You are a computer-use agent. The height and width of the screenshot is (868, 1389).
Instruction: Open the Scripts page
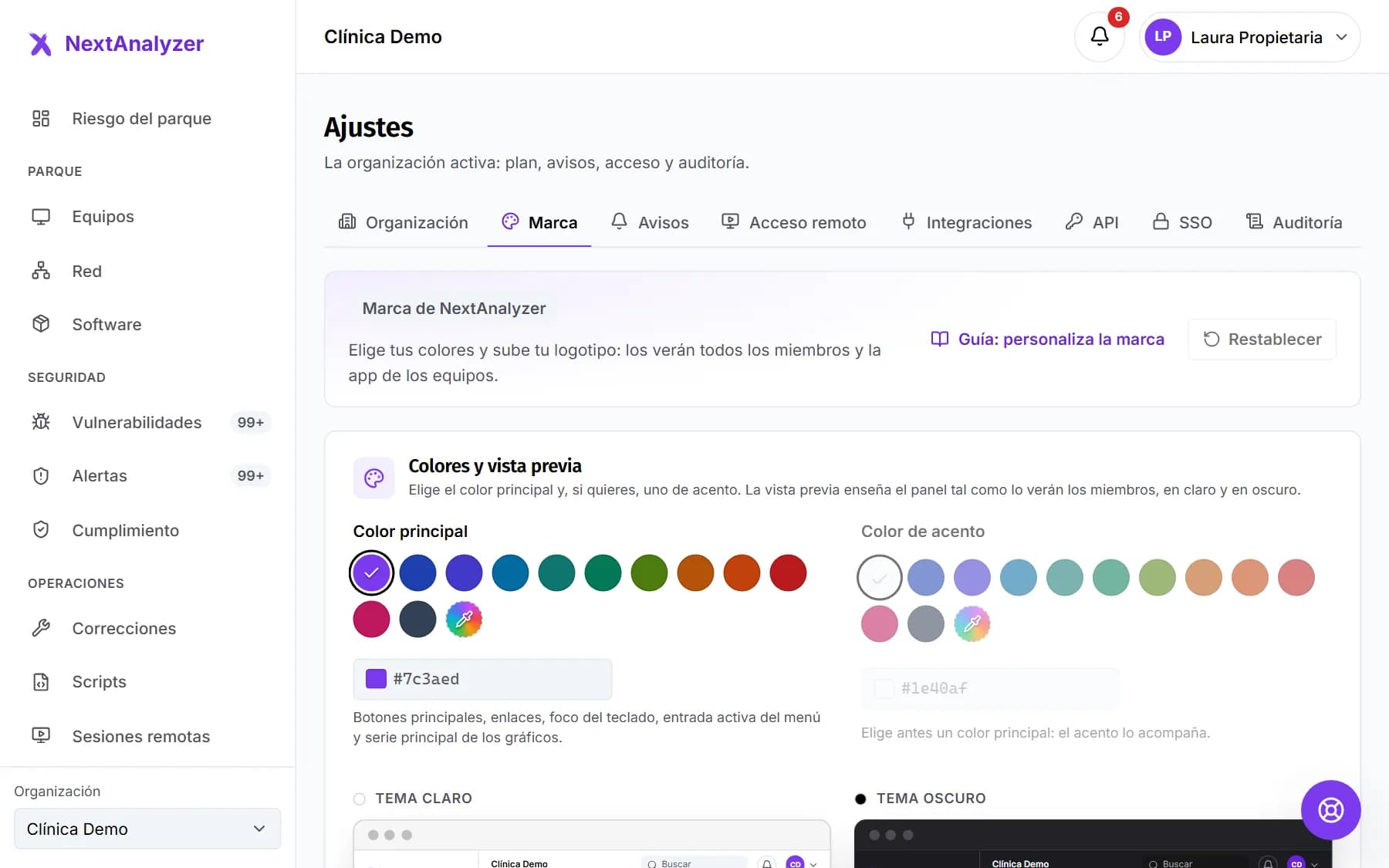[147, 682]
